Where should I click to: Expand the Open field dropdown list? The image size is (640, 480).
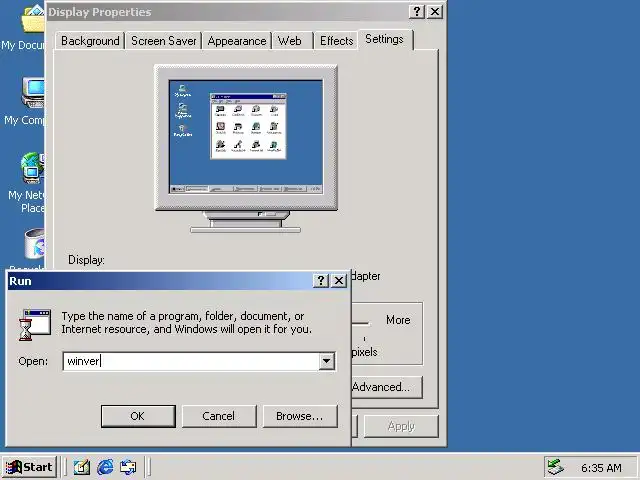point(327,361)
